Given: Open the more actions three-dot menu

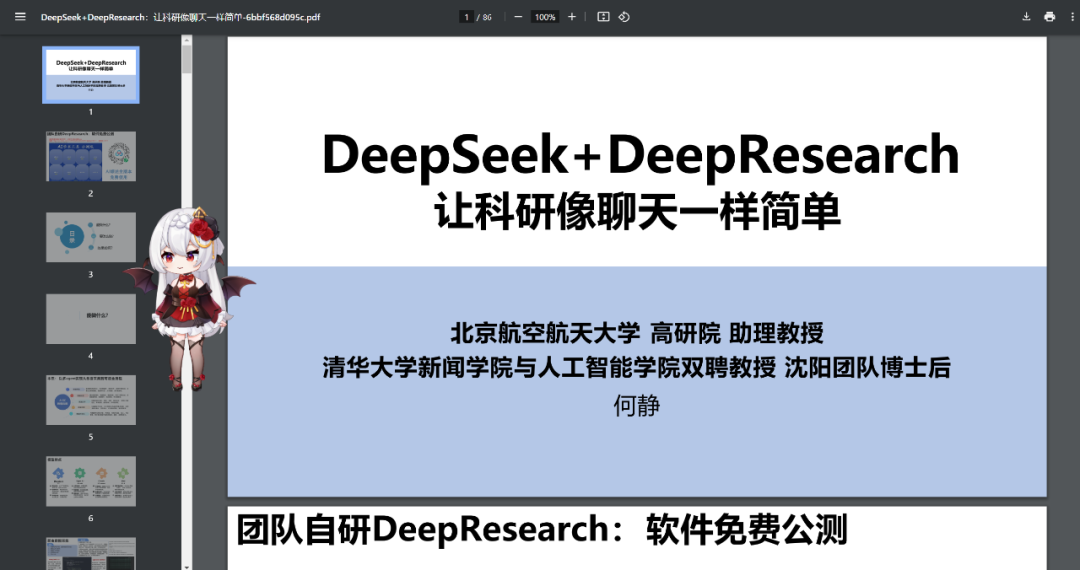Looking at the screenshot, I should click(x=1072, y=17).
